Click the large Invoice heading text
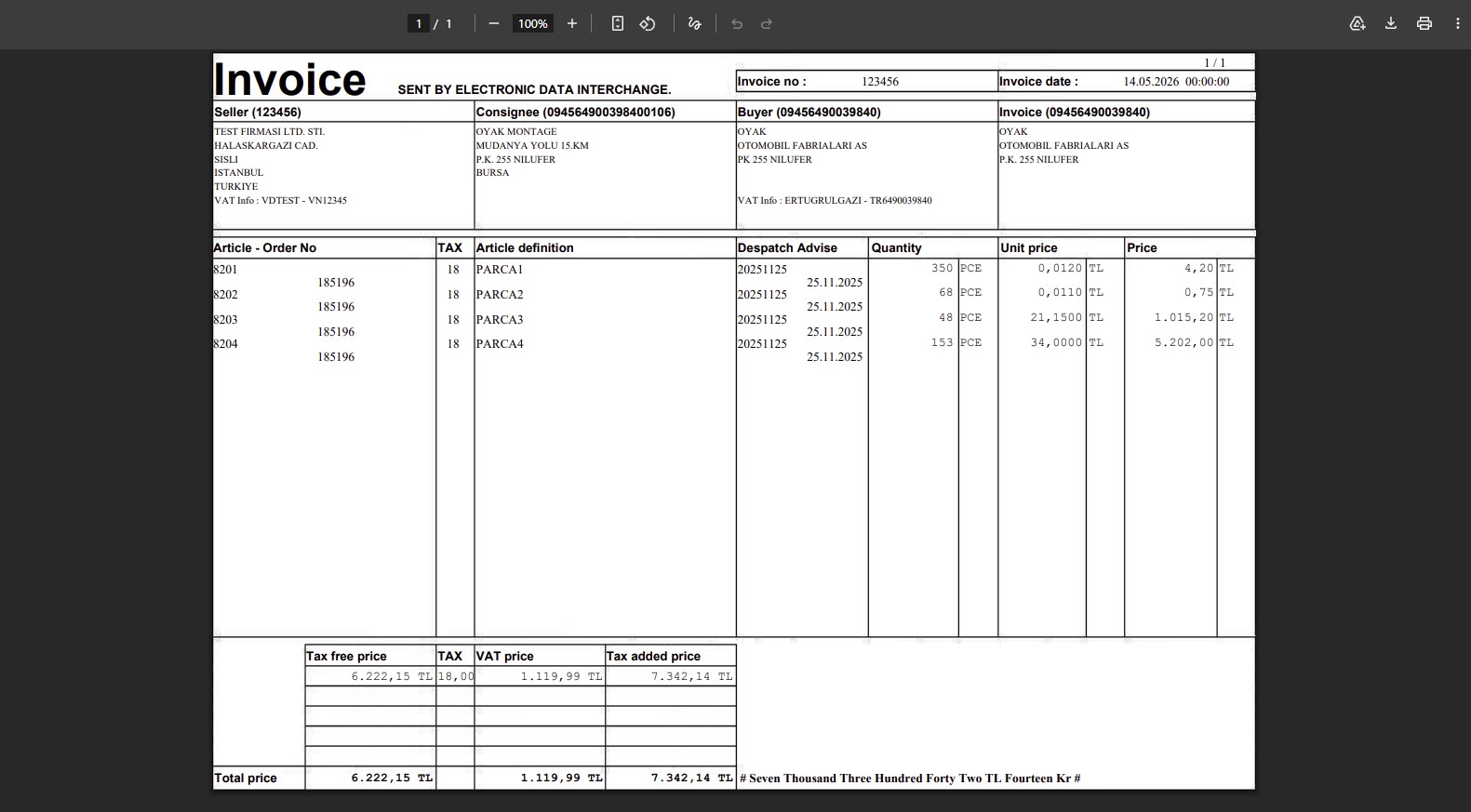Image resolution: width=1471 pixels, height=812 pixels. [289, 79]
